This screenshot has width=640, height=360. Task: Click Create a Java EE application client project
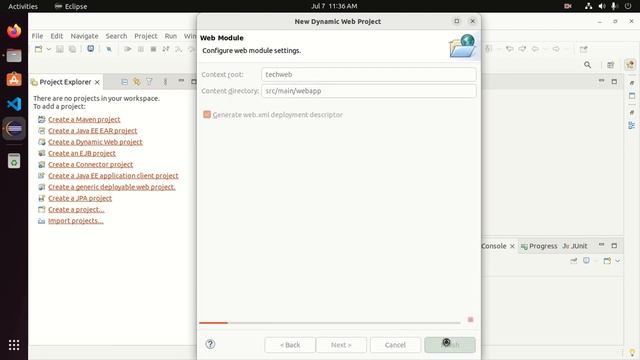point(113,176)
